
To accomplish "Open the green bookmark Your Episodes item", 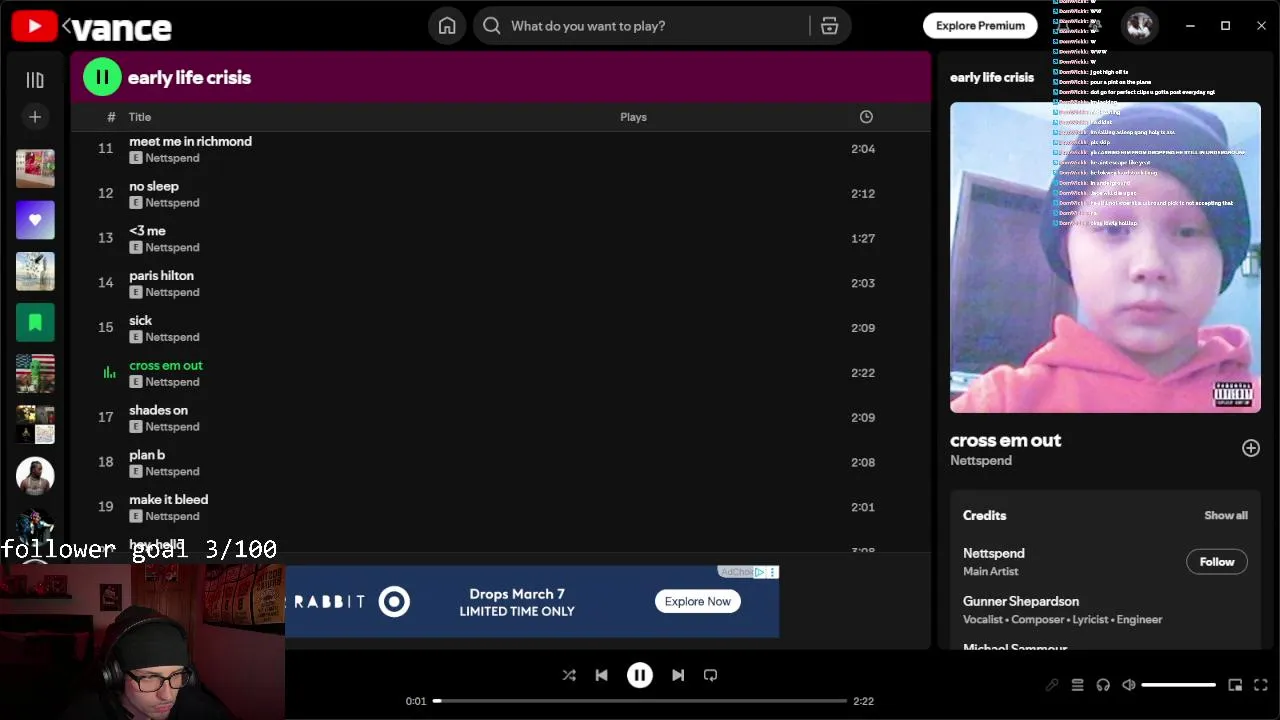I will tap(35, 322).
